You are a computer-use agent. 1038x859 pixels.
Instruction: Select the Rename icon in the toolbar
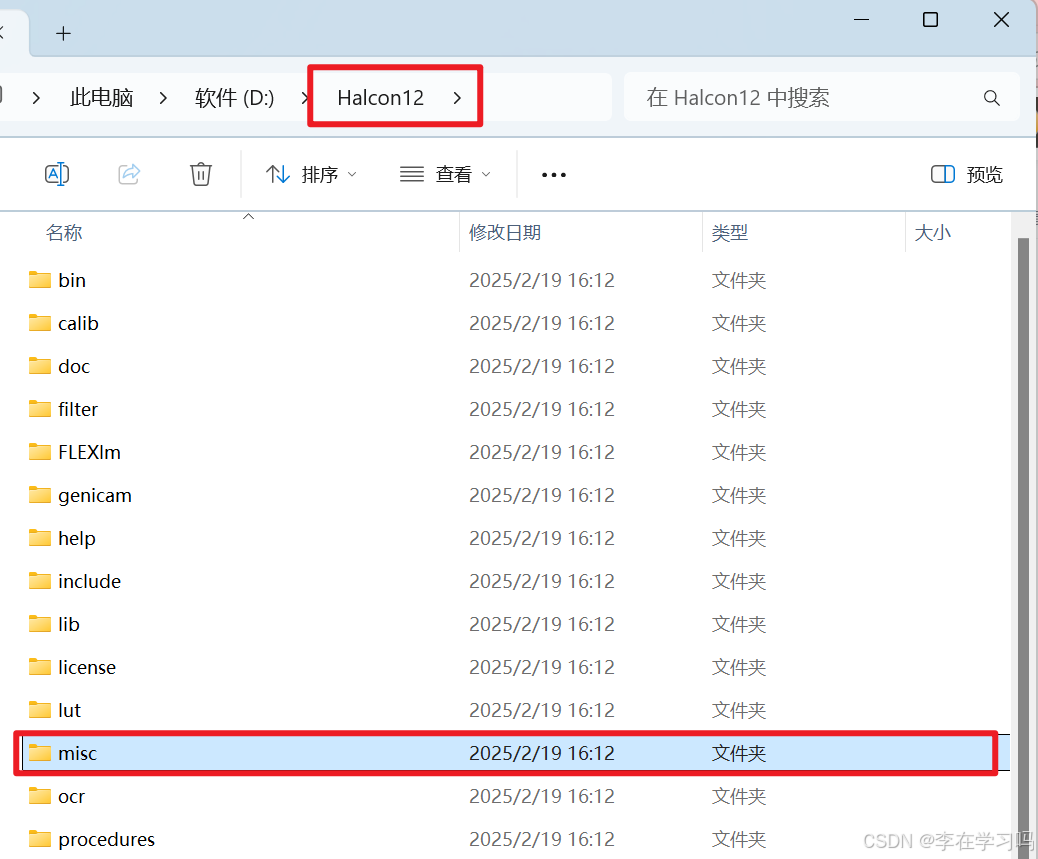(57, 174)
